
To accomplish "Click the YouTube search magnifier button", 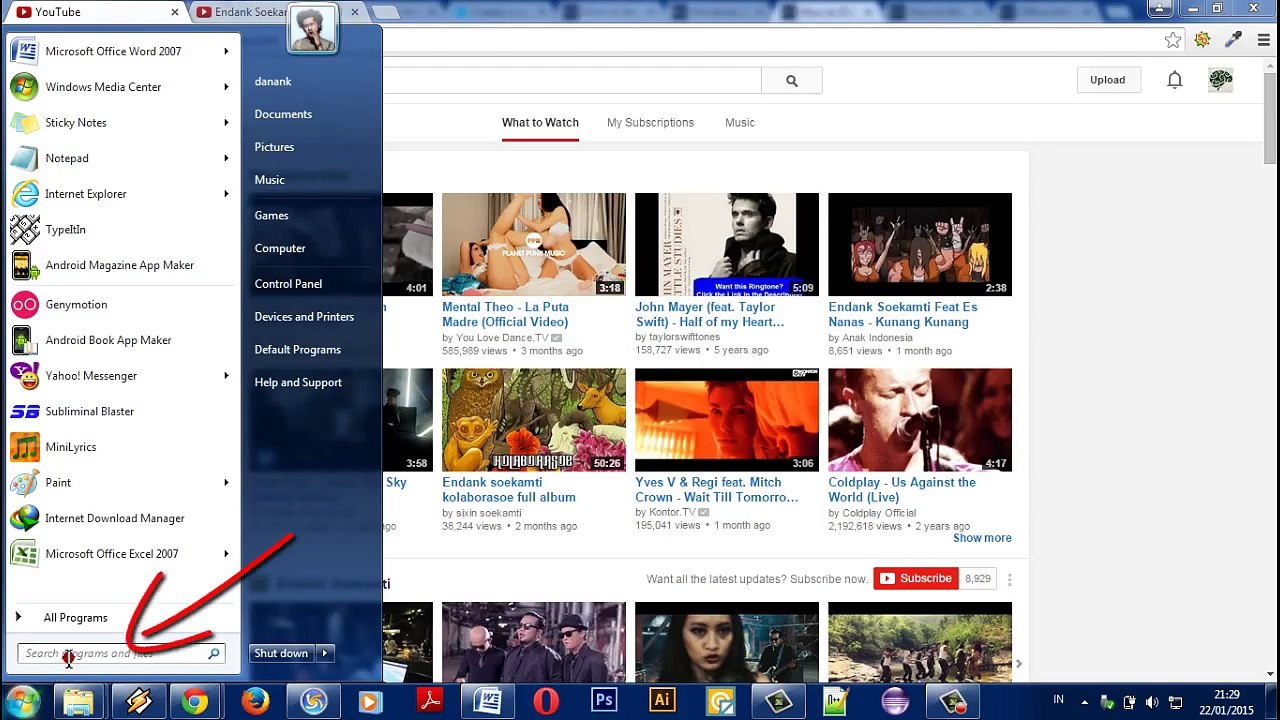I will tap(792, 81).
